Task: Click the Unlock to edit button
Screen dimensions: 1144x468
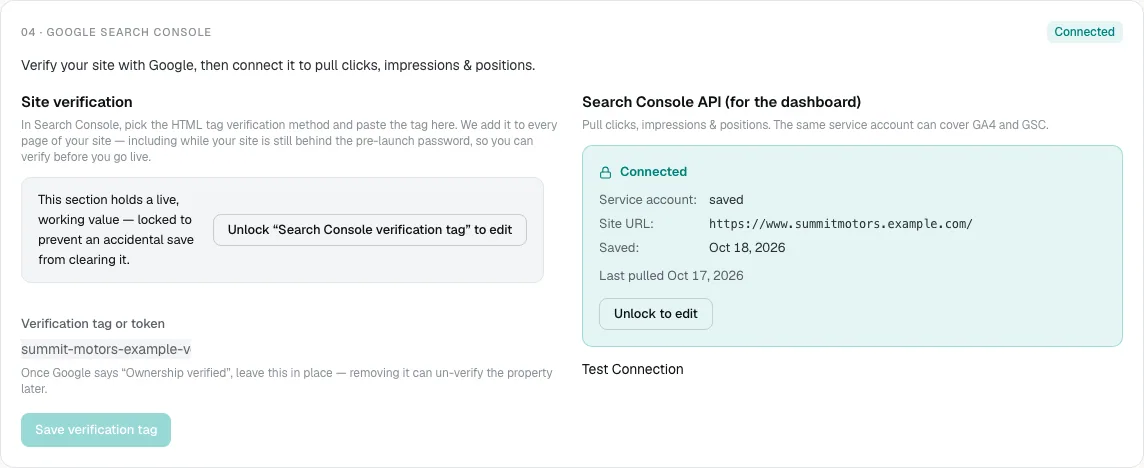Action: point(656,314)
